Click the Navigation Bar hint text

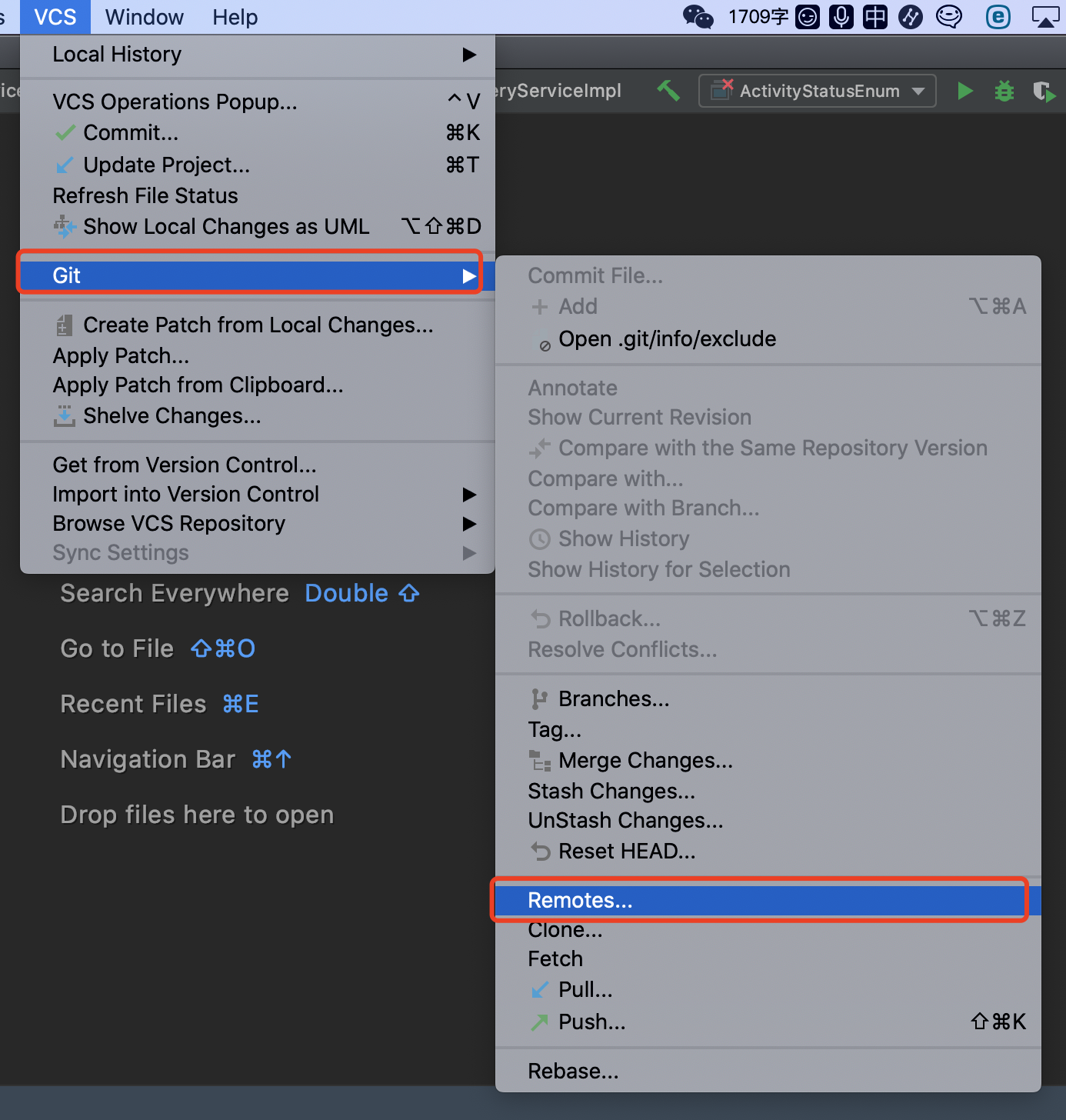click(148, 759)
